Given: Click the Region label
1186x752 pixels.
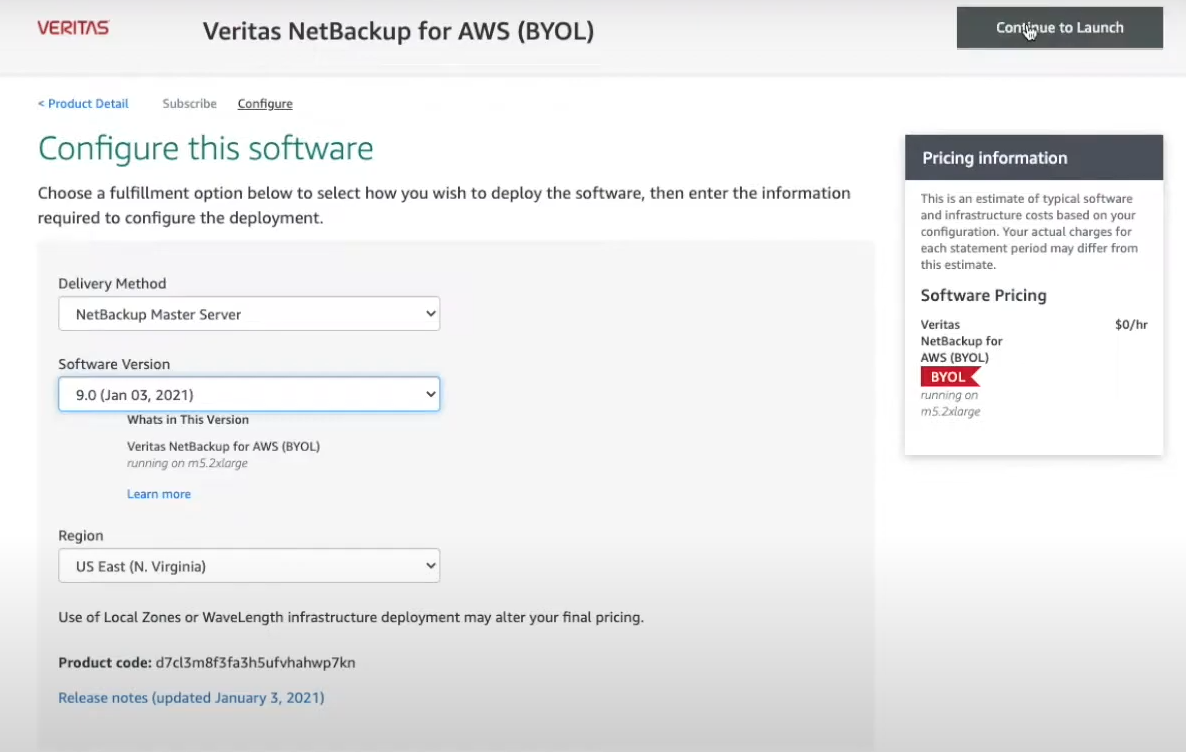Looking at the screenshot, I should [81, 536].
